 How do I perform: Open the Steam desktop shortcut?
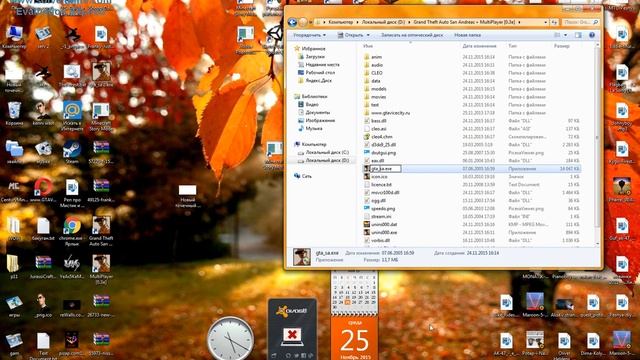(x=72, y=153)
